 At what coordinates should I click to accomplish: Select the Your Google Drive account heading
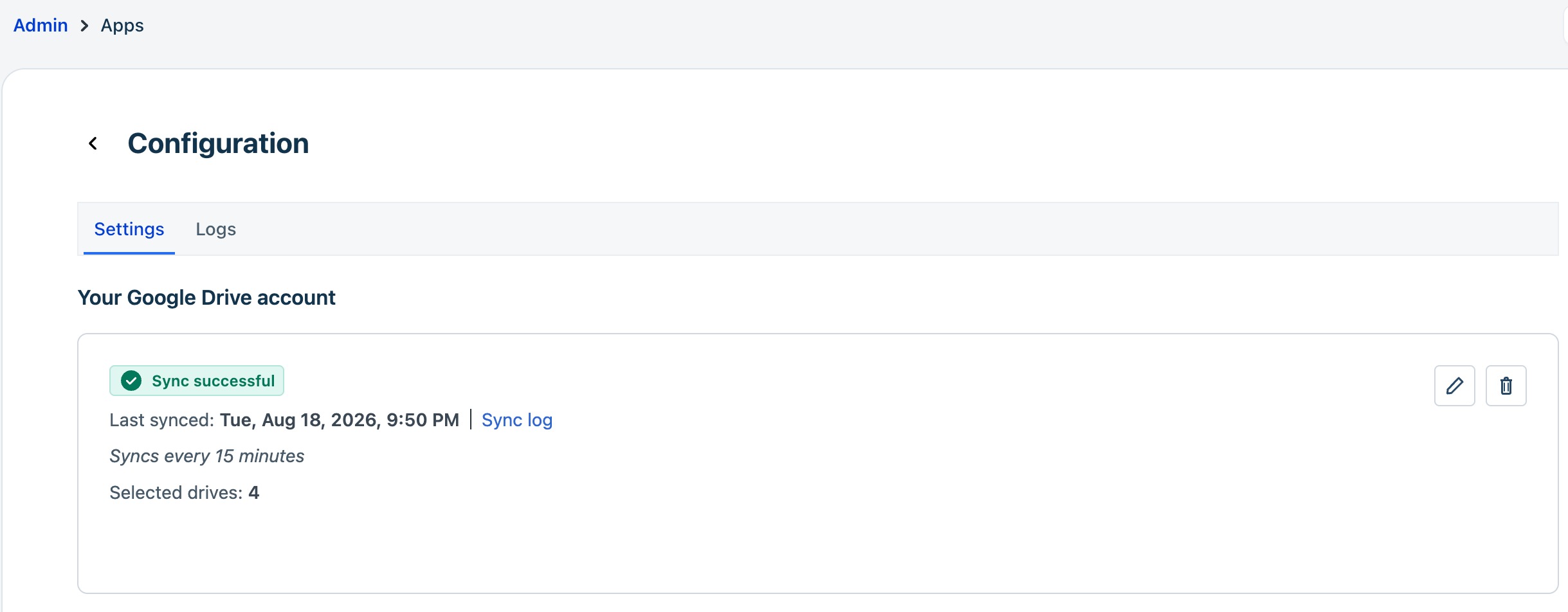coord(206,298)
